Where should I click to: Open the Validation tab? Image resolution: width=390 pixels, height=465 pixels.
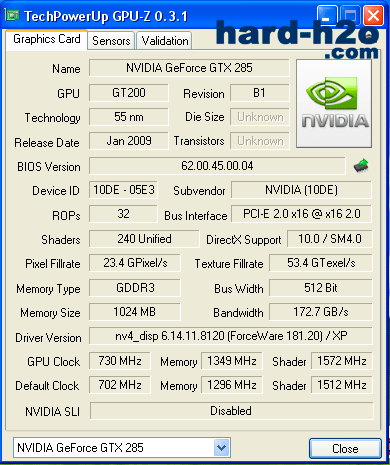tap(164, 41)
